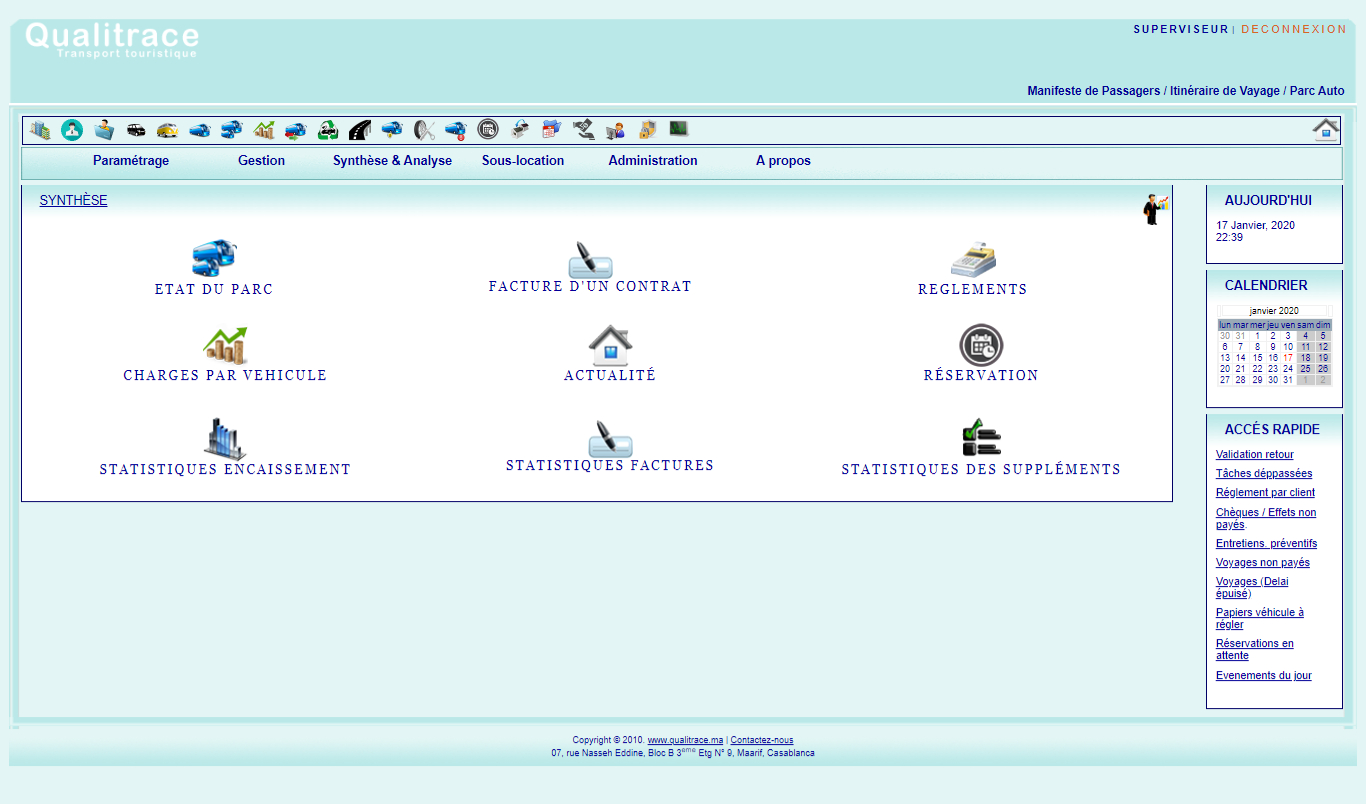Open the Sous-location menu
The width and height of the screenshot is (1366, 804).
[x=523, y=161]
